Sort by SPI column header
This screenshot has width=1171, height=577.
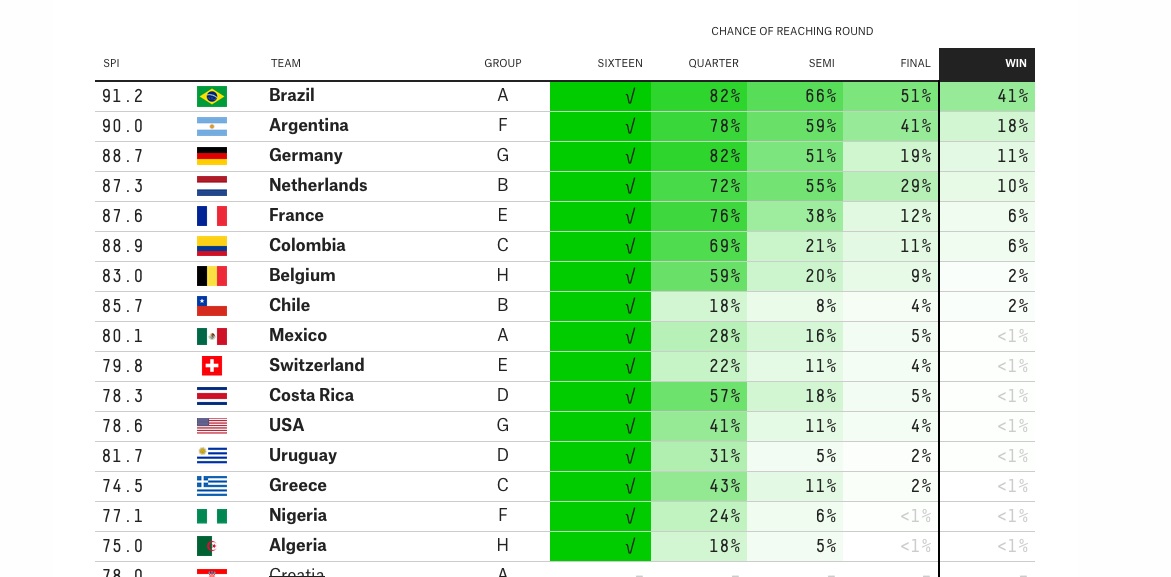pyautogui.click(x=111, y=63)
